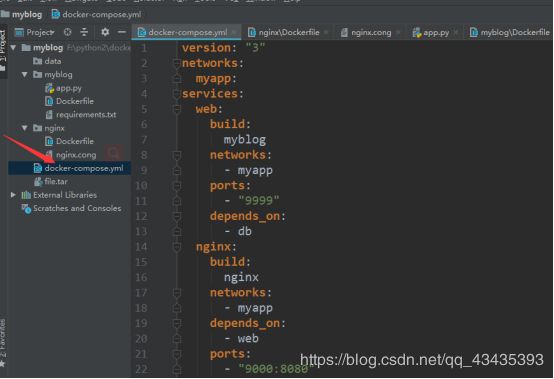Click the data folder icon in project tree
Viewport: 554px width, 379px height.
[38, 61]
